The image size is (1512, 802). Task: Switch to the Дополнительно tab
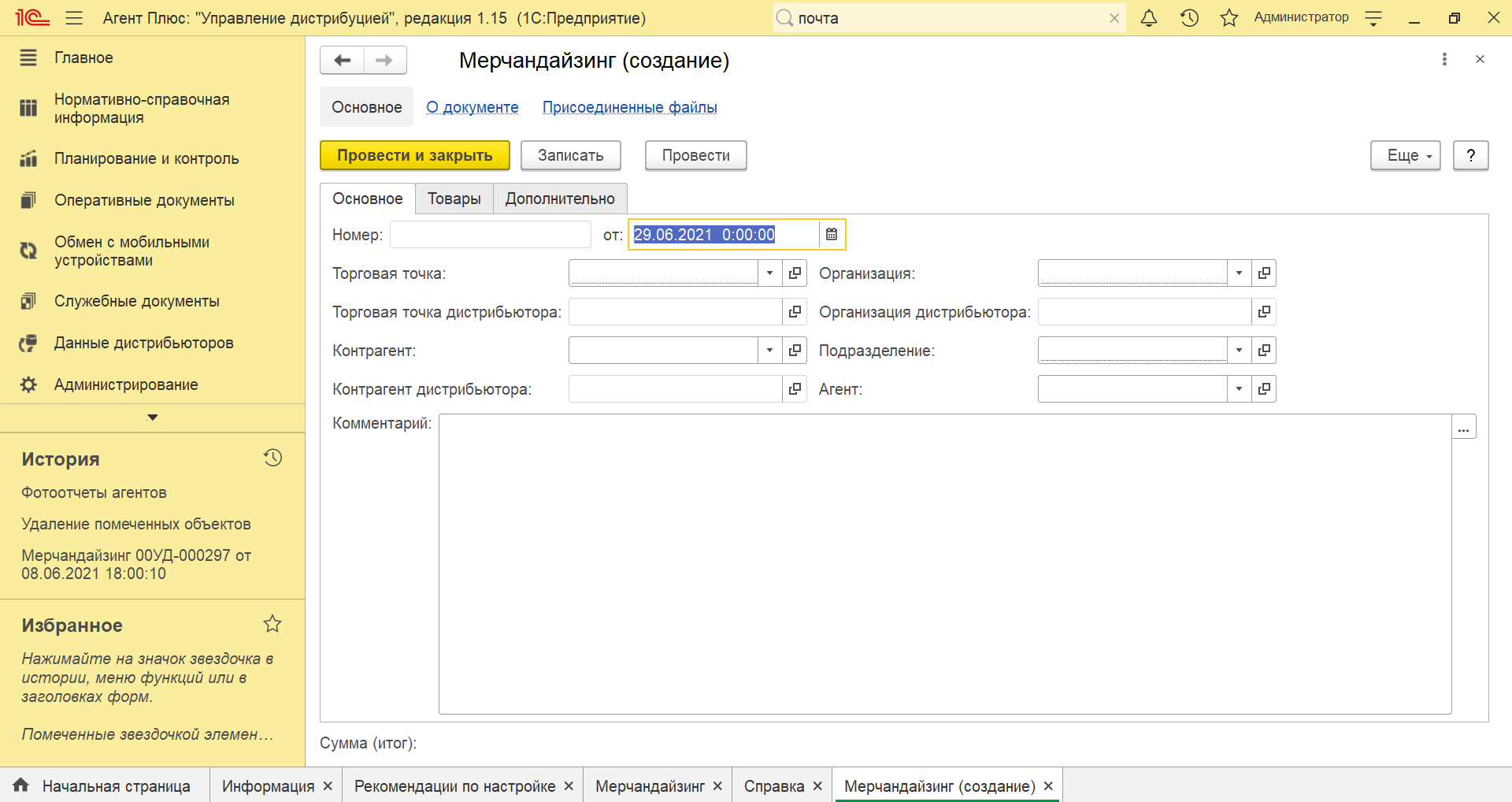[560, 199]
